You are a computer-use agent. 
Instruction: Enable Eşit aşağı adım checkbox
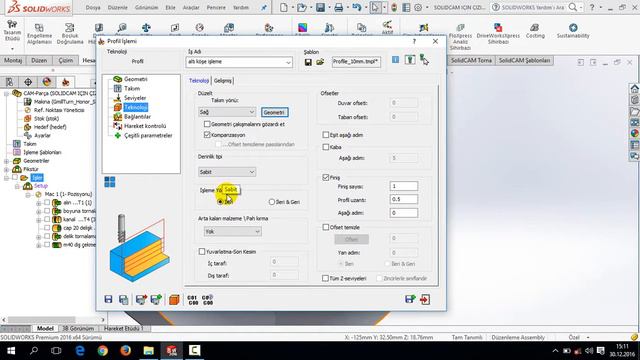click(x=326, y=135)
